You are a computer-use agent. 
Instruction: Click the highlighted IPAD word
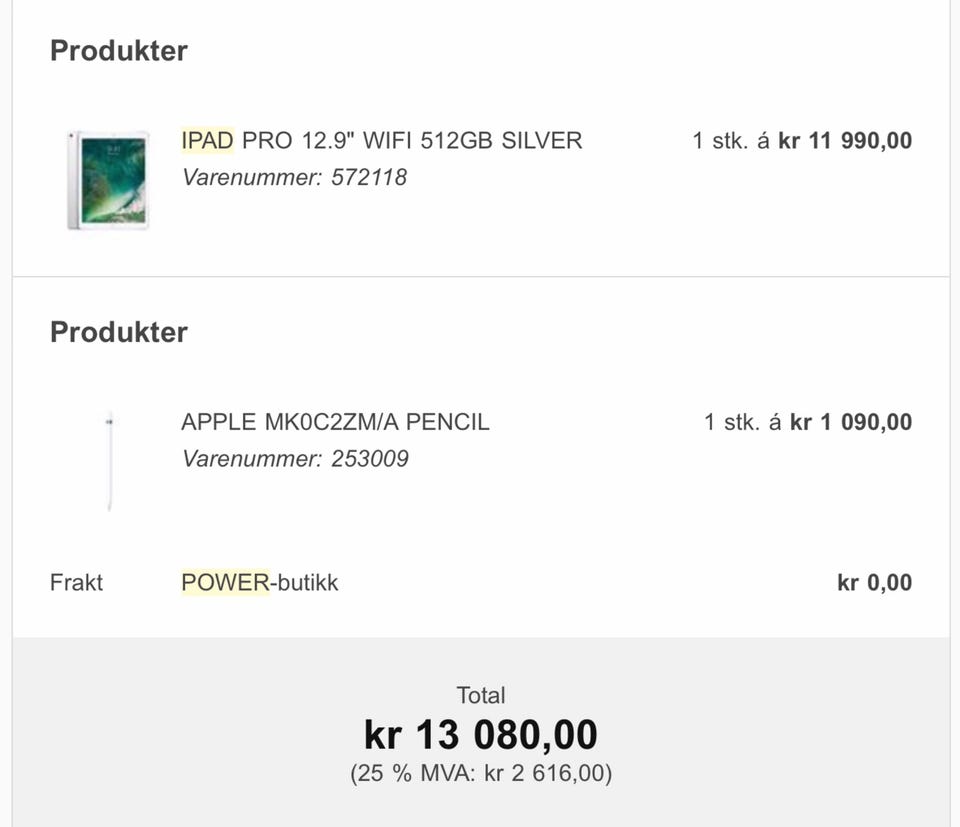click(207, 141)
